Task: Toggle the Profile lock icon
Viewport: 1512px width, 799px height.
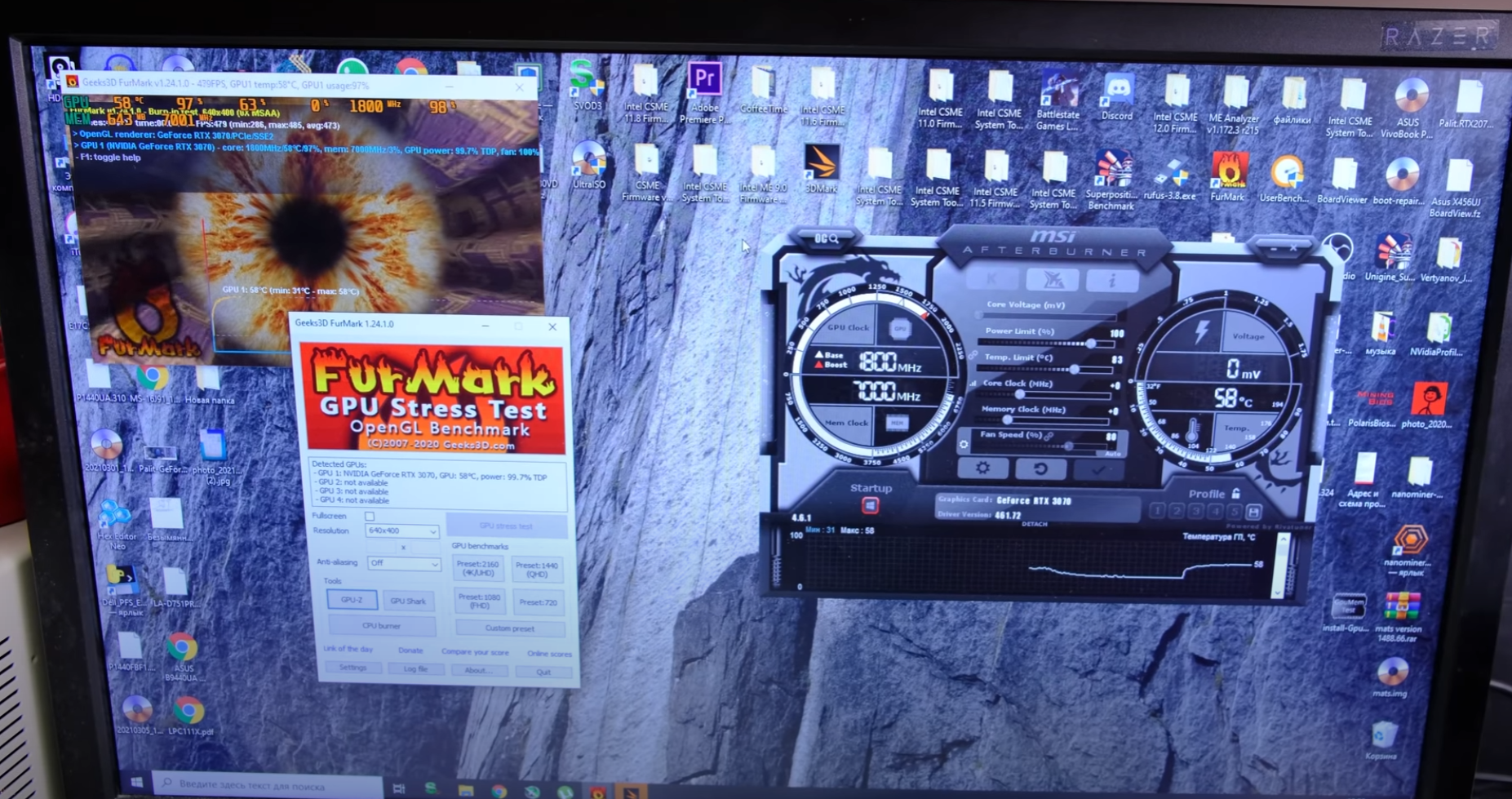Action: coord(1236,493)
